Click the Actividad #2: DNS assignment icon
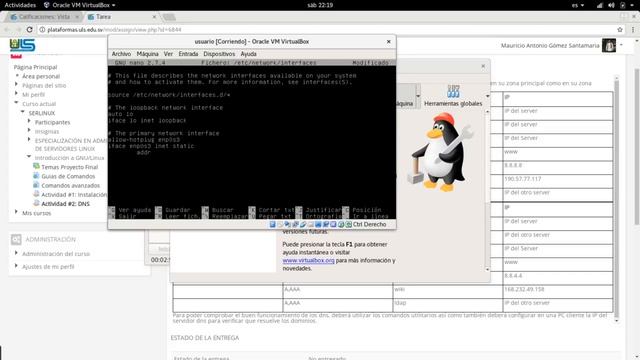The width and height of the screenshot is (640, 360). point(36,203)
